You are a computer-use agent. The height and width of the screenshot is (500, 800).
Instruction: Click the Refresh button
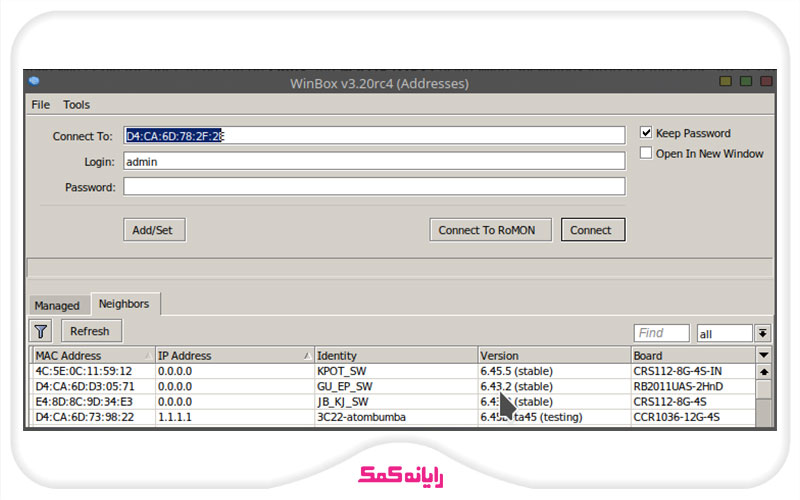tap(91, 331)
